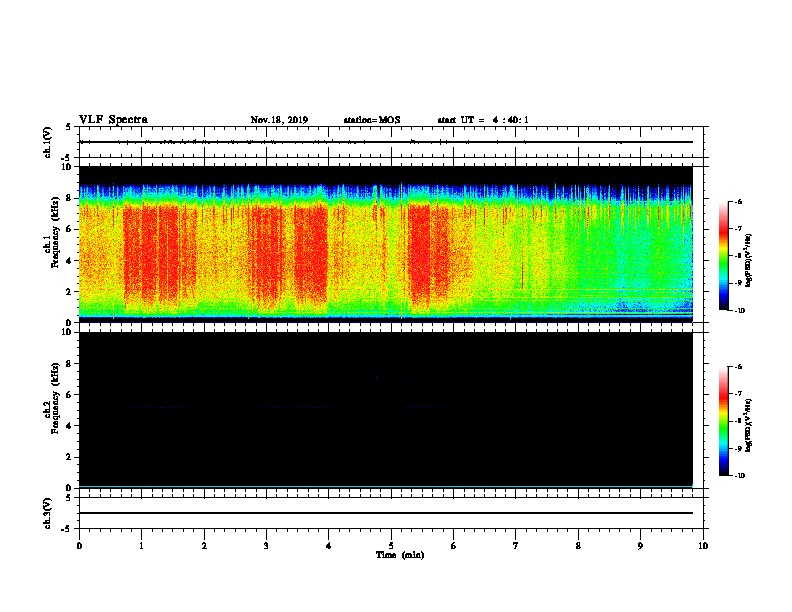Click the 'station=MOS' label

click(372, 120)
